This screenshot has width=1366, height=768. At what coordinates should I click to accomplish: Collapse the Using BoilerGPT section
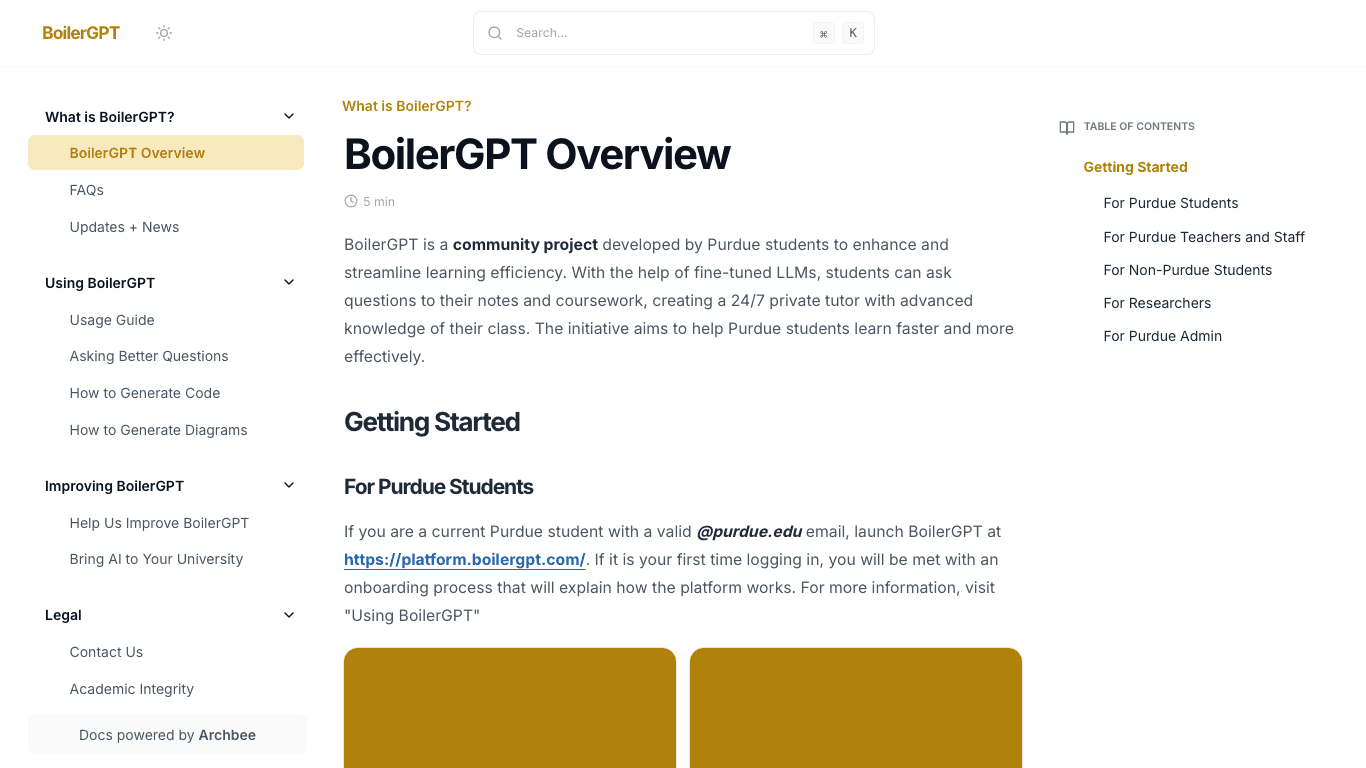point(288,281)
